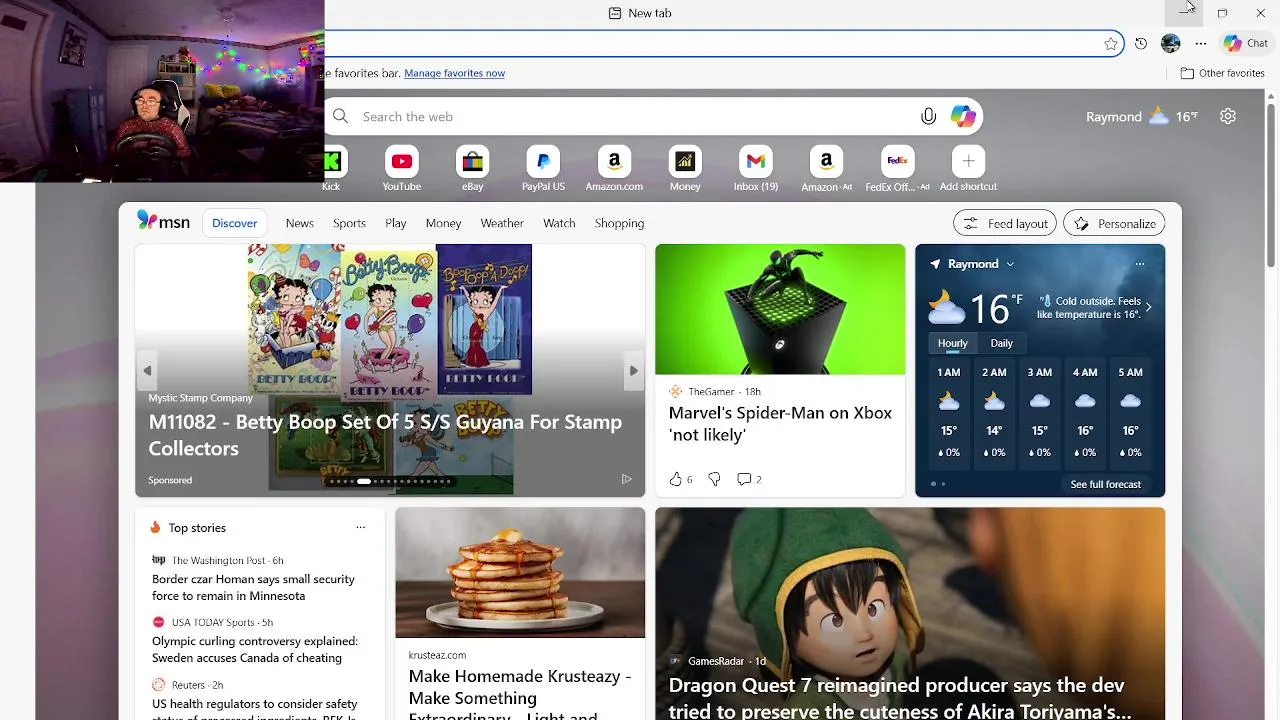Open the See full forecast link

[1105, 484]
